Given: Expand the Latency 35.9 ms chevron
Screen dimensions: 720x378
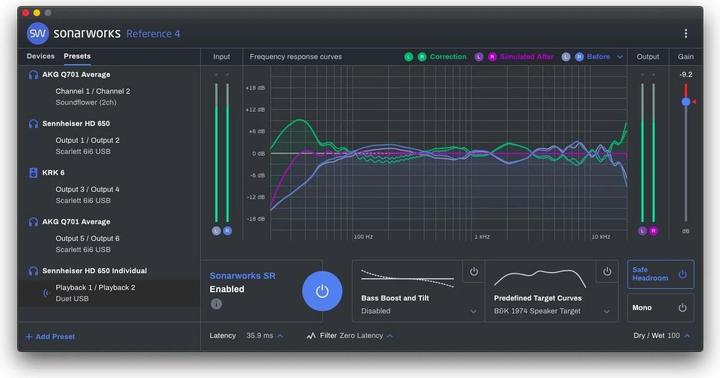Looking at the screenshot, I should click(x=280, y=336).
